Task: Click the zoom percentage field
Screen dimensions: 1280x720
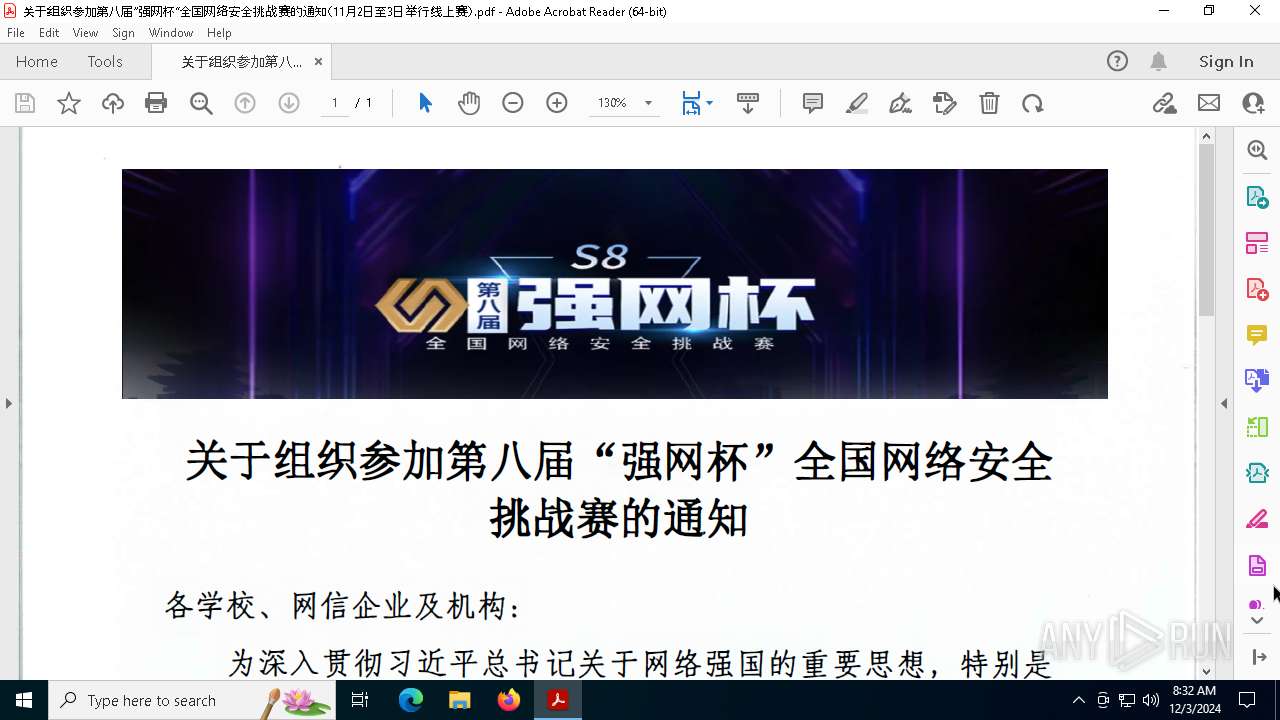Action: (613, 103)
